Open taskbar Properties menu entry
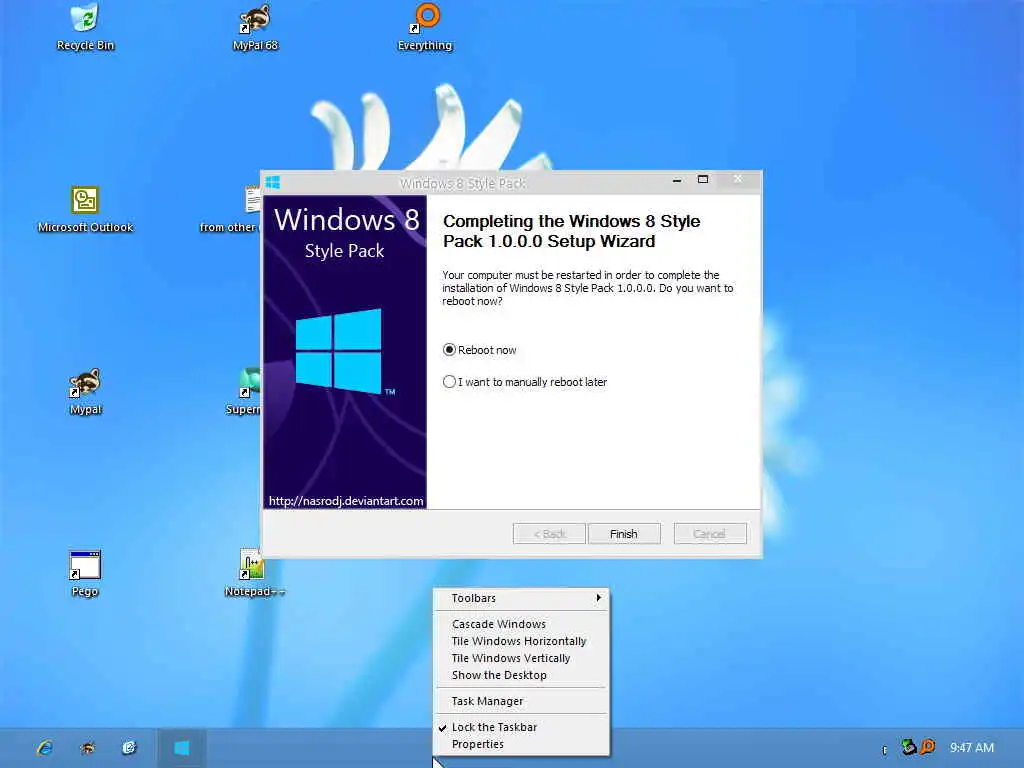Screen dimensions: 1024x768 (x=521, y=744)
